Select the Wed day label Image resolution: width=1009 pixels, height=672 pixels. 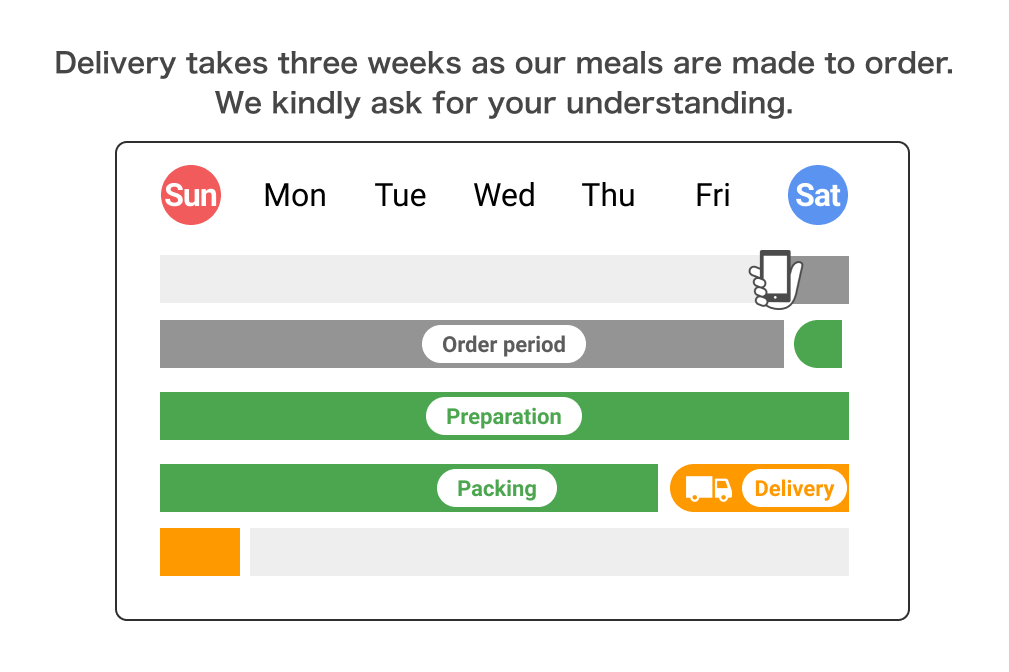[x=504, y=195]
